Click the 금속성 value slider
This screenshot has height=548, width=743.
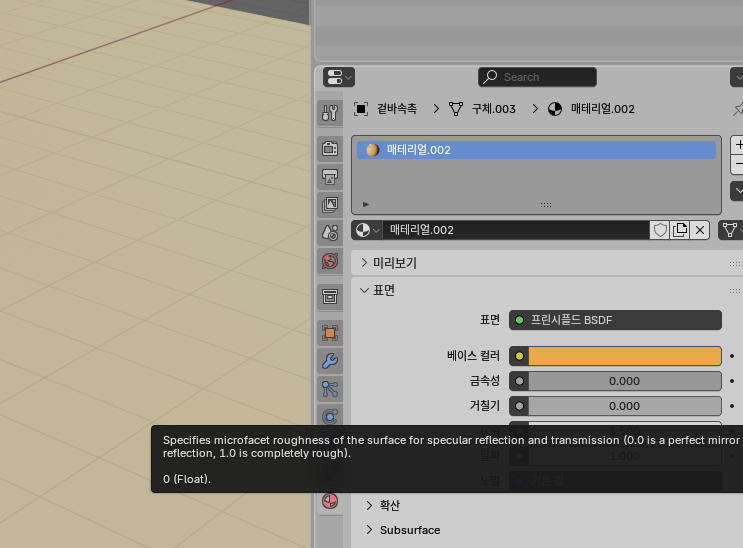pyautogui.click(x=625, y=381)
